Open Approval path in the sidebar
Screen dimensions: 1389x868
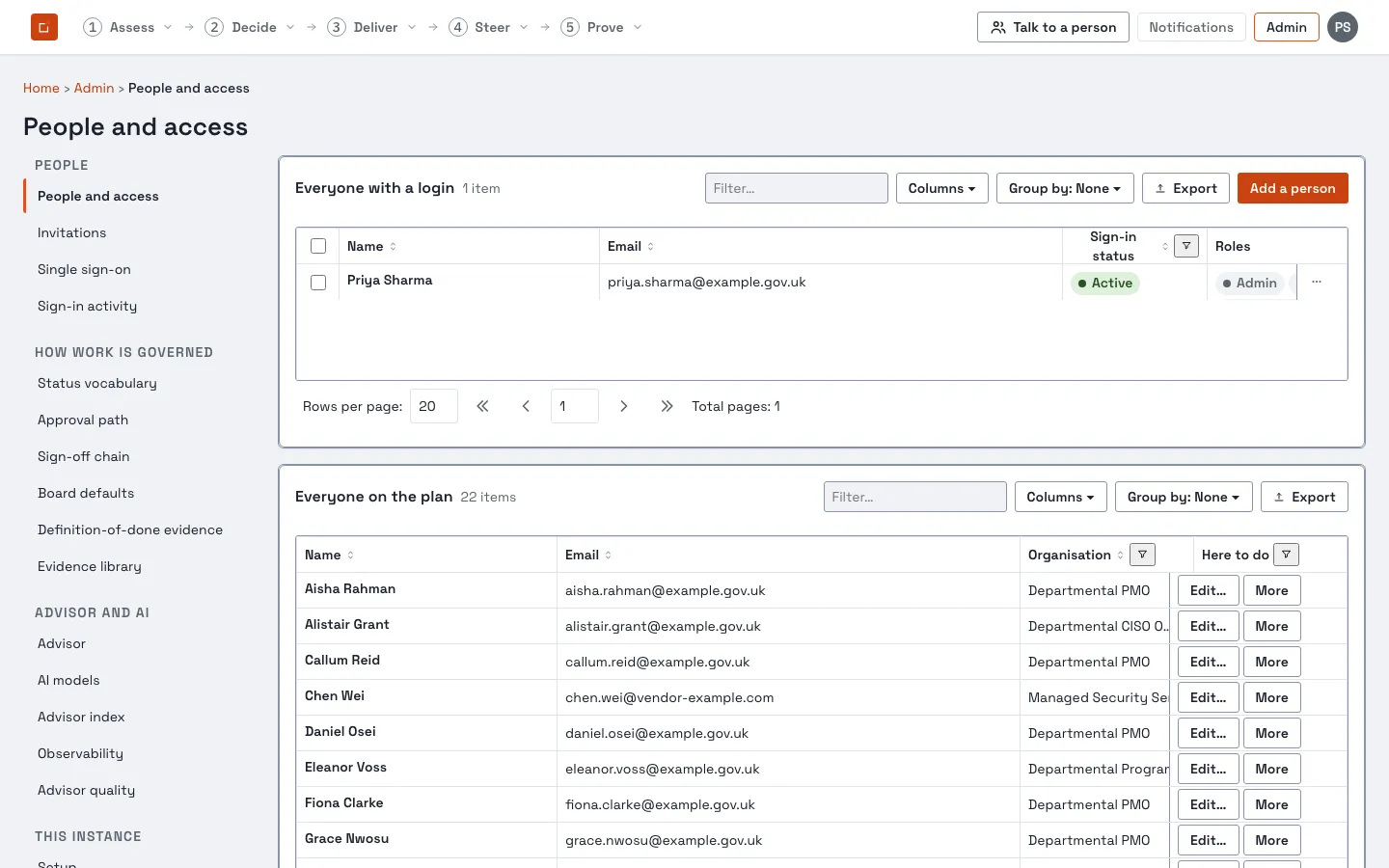tap(83, 420)
